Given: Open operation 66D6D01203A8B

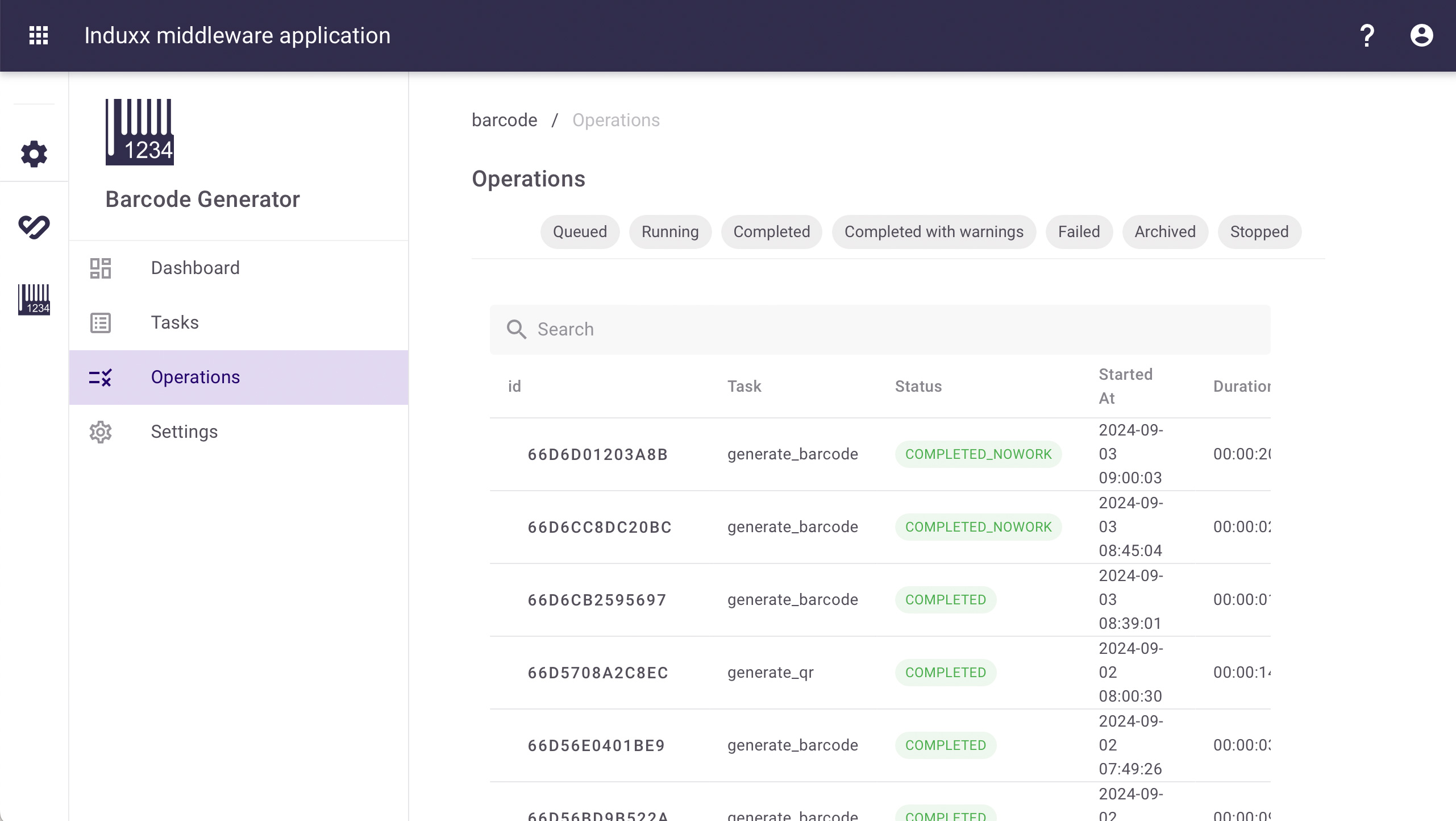Looking at the screenshot, I should coord(597,454).
